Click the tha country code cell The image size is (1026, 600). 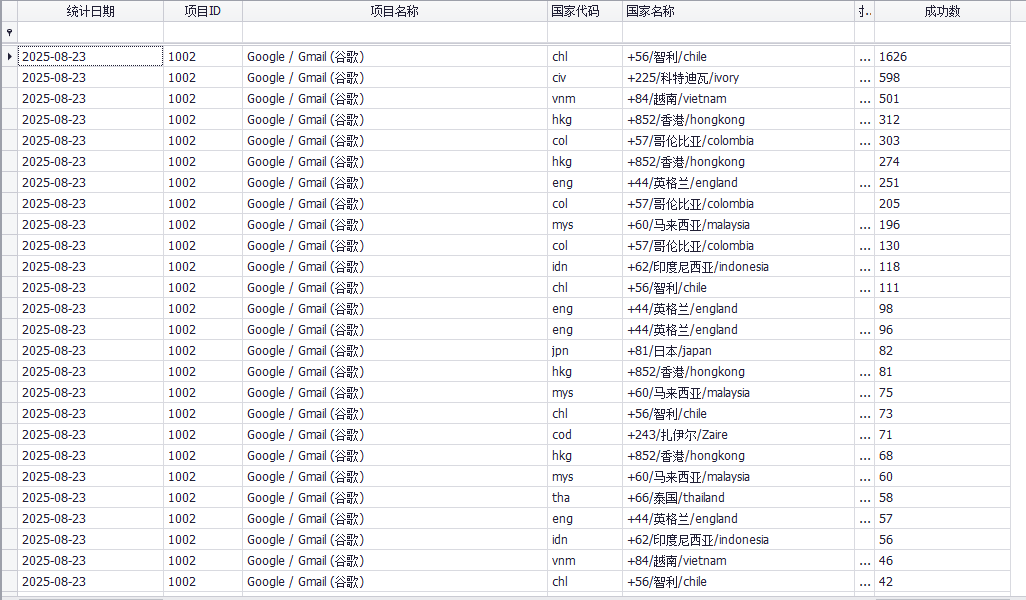585,497
